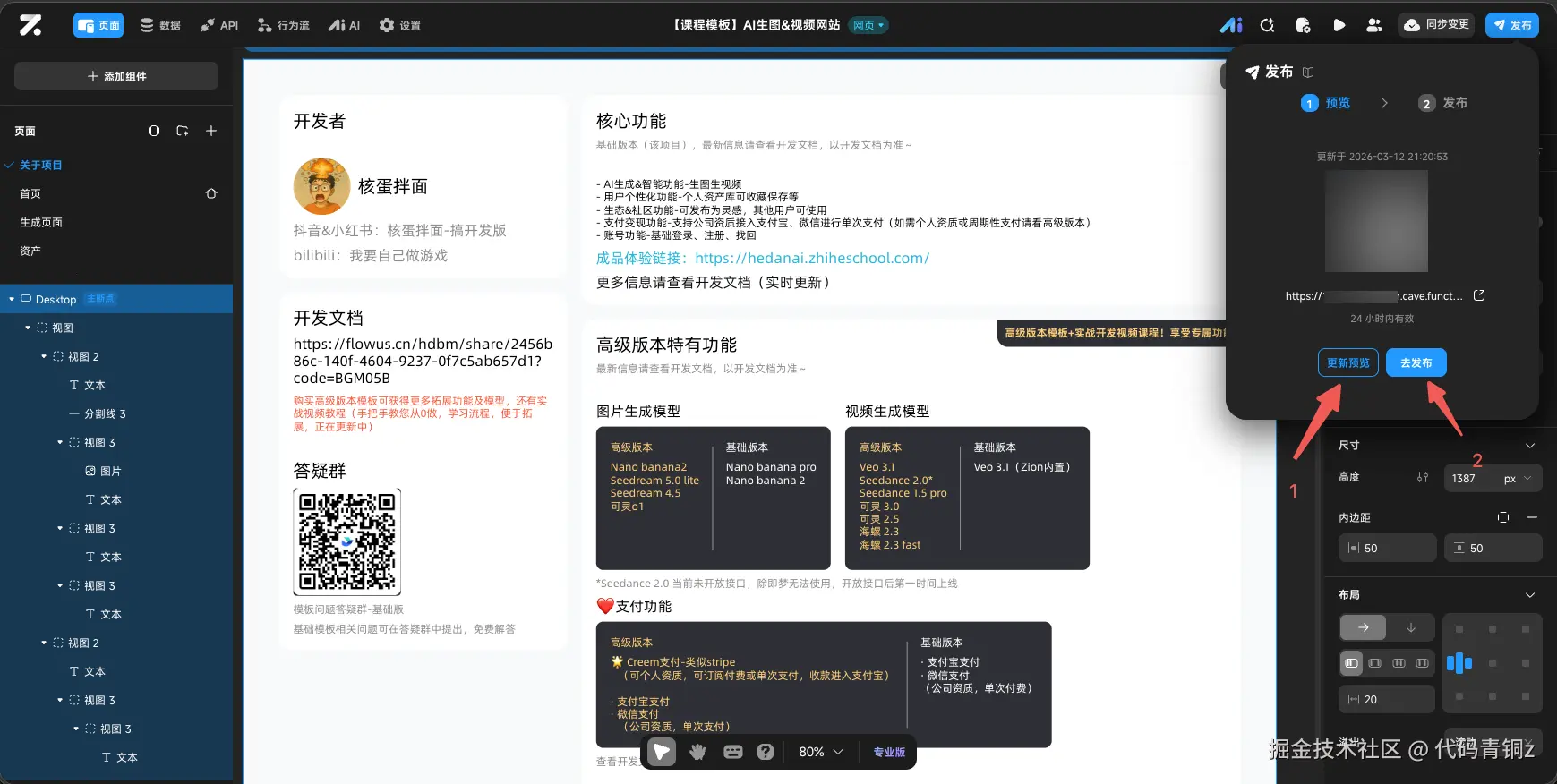The height and width of the screenshot is (784, 1557).
Task: Open the Zion logo menu
Action: [x=30, y=25]
